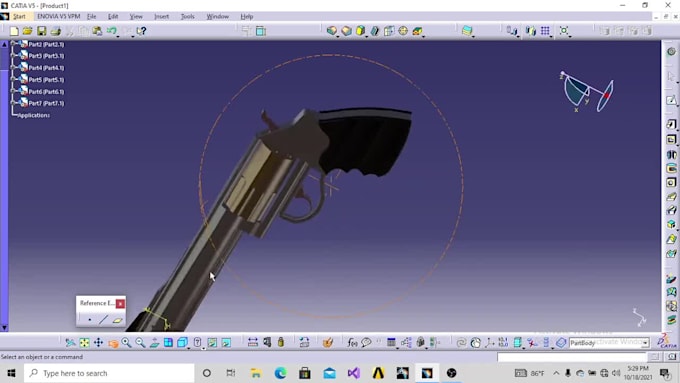Click the Print icon in the toolbar
Image resolution: width=680 pixels, height=383 pixels.
(x=56, y=31)
